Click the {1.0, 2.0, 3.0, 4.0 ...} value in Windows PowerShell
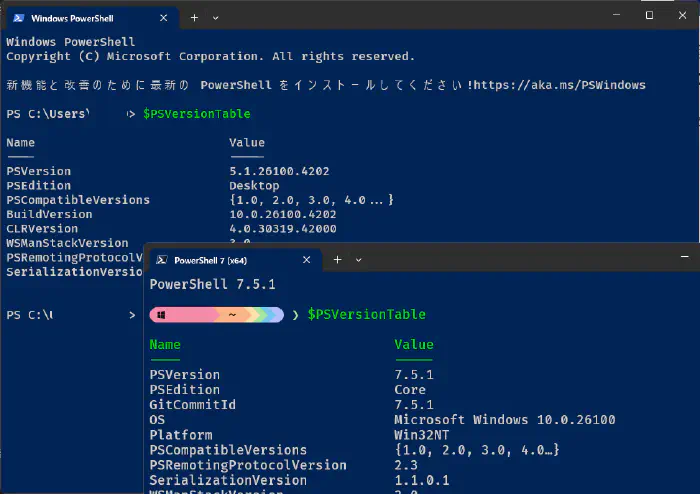This screenshot has height=494, width=700. coord(312,200)
